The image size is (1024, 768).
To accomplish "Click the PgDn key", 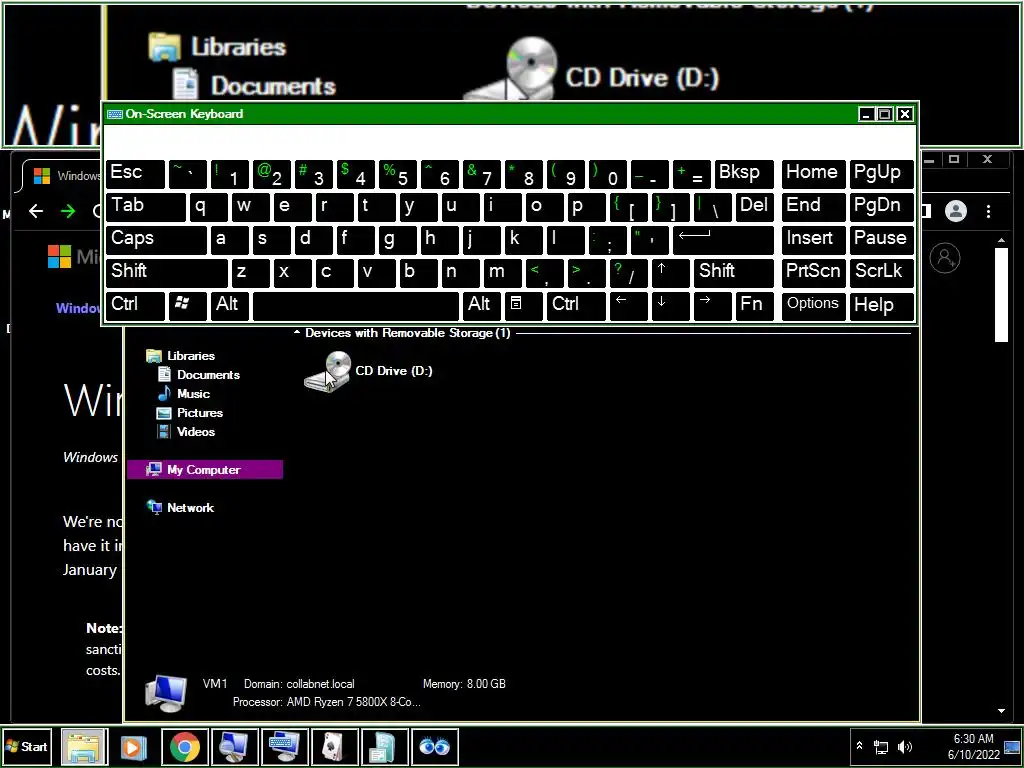I will [x=882, y=207].
